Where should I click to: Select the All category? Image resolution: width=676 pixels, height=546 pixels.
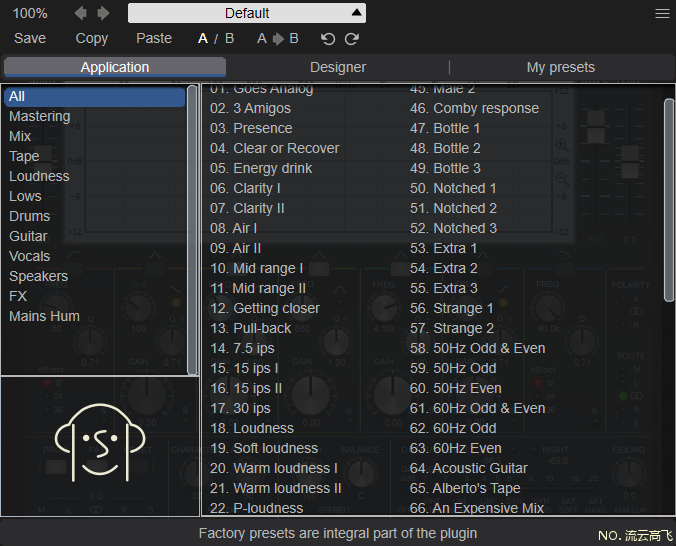(x=94, y=97)
